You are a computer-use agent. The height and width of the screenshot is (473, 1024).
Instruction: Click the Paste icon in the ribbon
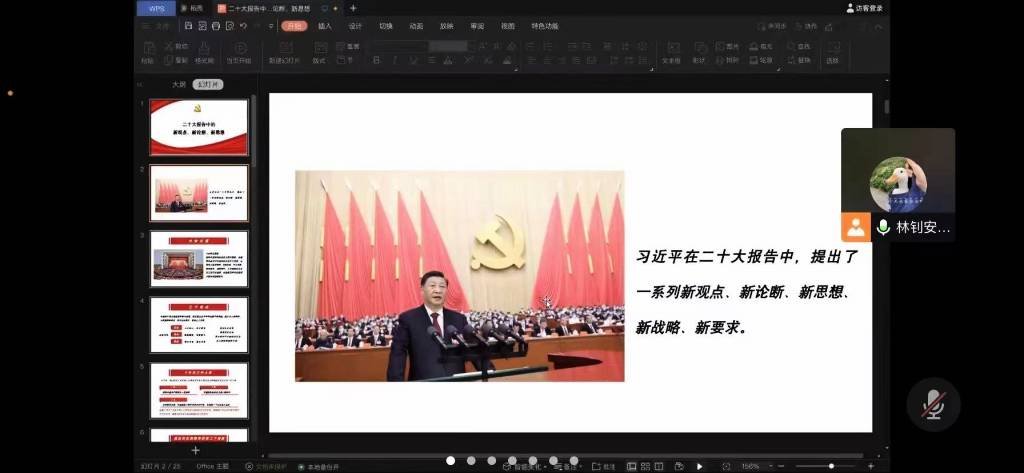[x=147, y=51]
